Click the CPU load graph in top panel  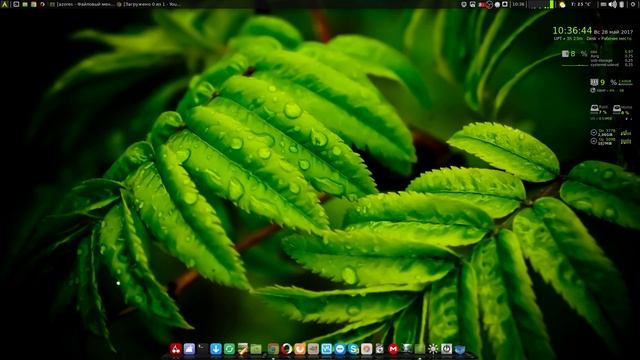click(541, 4)
